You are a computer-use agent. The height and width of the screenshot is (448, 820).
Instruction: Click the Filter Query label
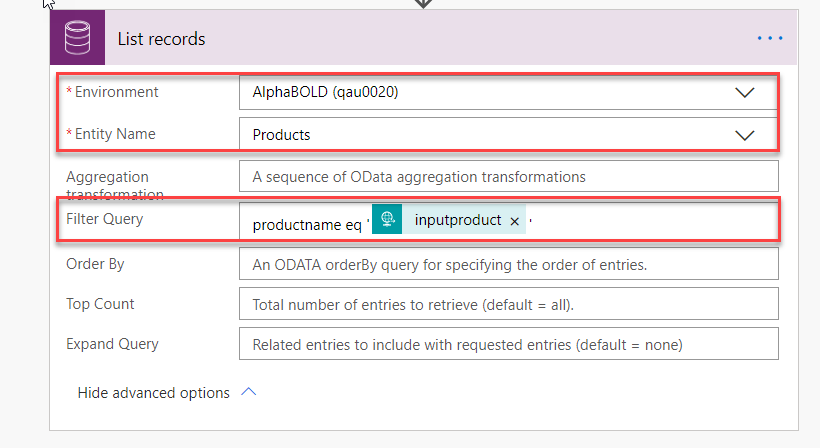pos(104,219)
